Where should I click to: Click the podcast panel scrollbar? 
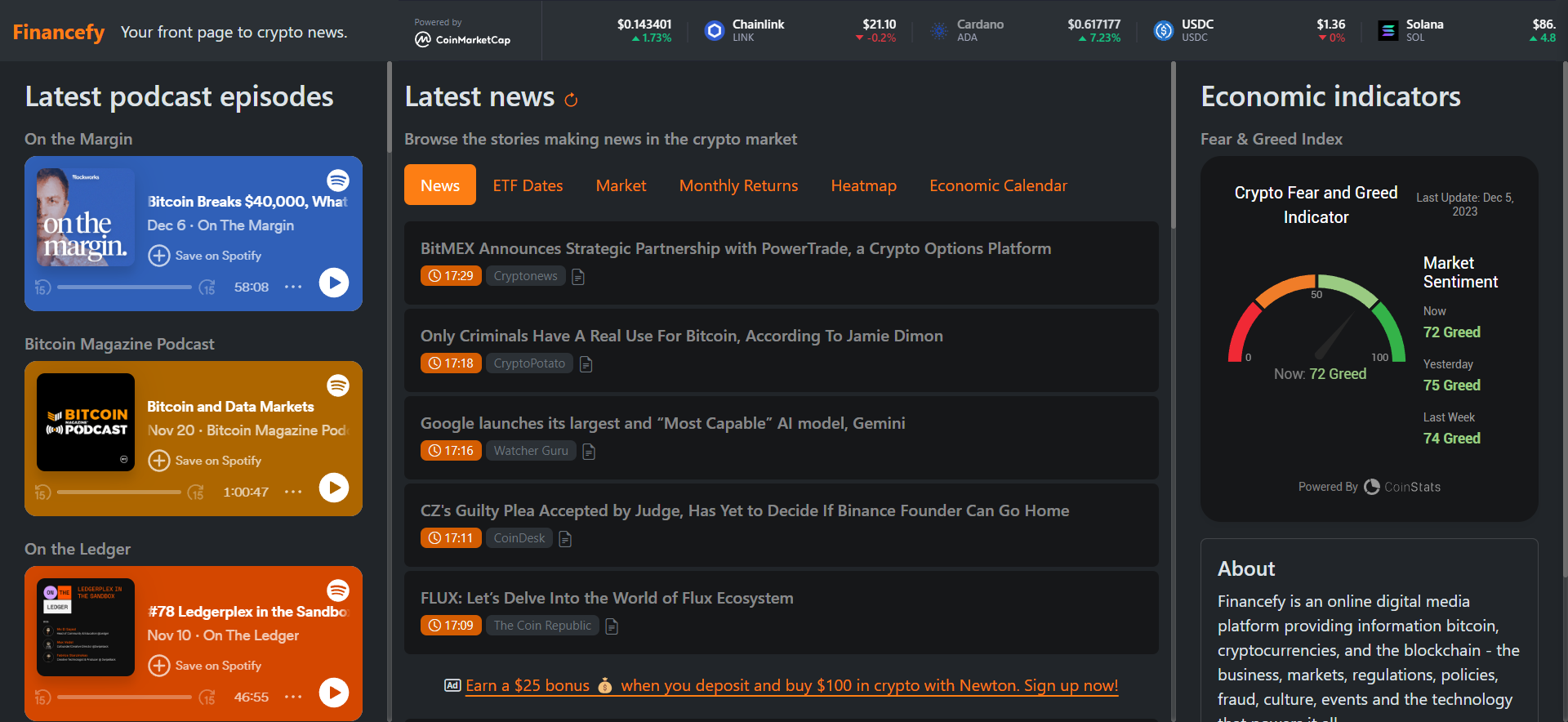(x=390, y=106)
